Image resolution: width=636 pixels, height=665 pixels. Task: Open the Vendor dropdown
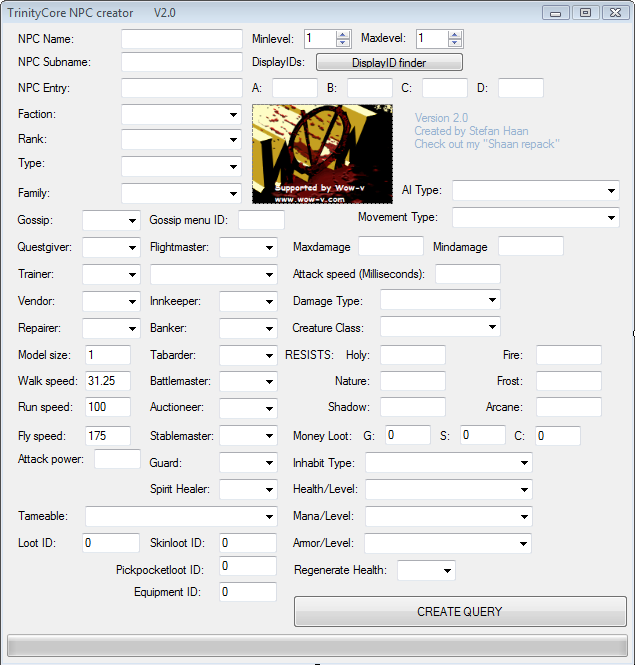[x=111, y=302]
